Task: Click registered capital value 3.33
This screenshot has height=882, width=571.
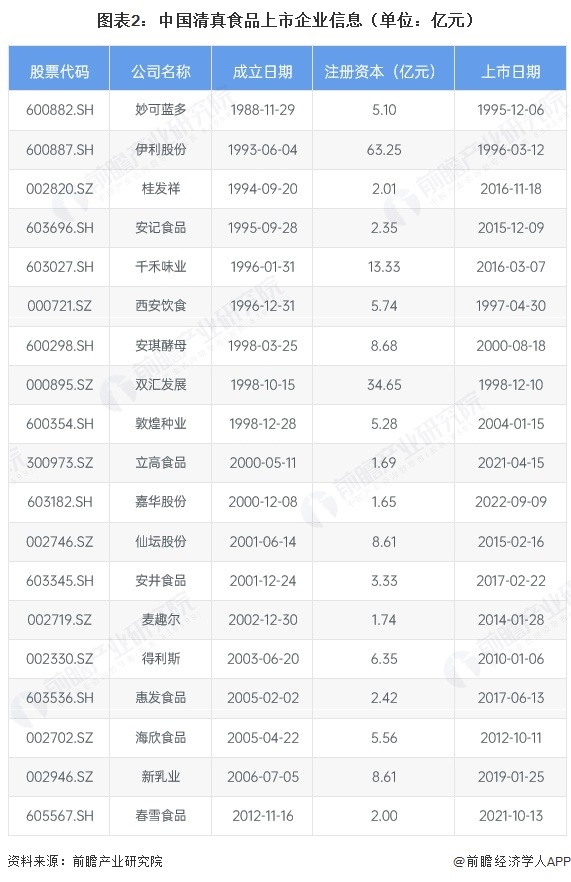Action: (384, 580)
